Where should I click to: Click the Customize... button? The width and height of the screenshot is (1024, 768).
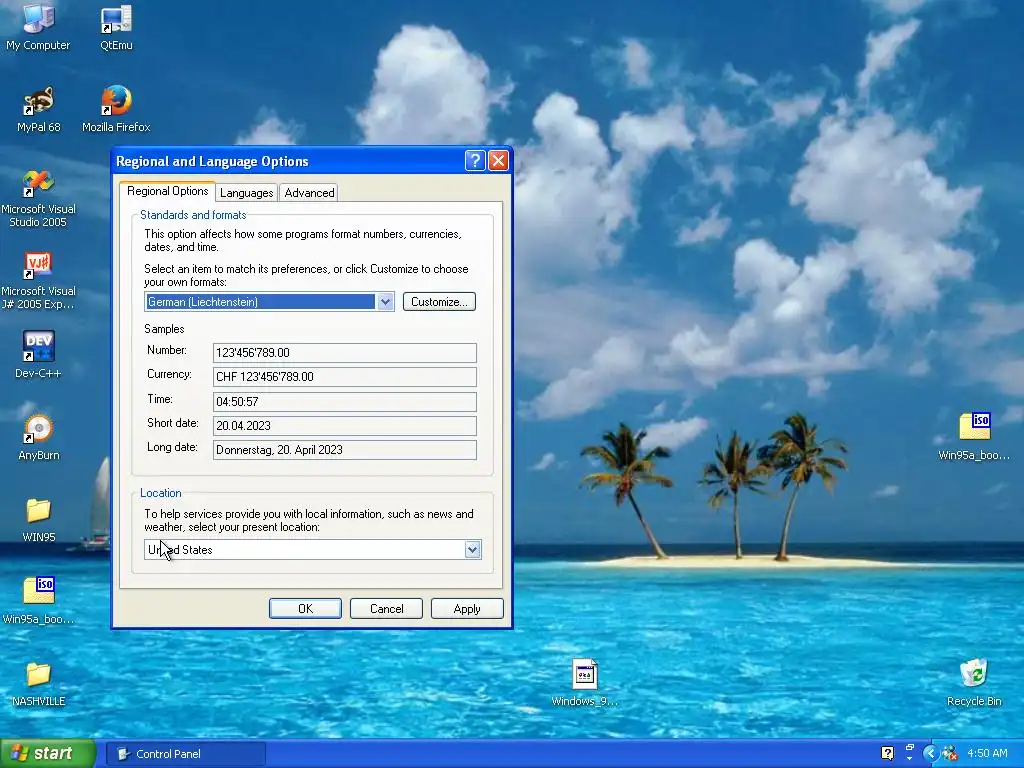click(x=439, y=302)
